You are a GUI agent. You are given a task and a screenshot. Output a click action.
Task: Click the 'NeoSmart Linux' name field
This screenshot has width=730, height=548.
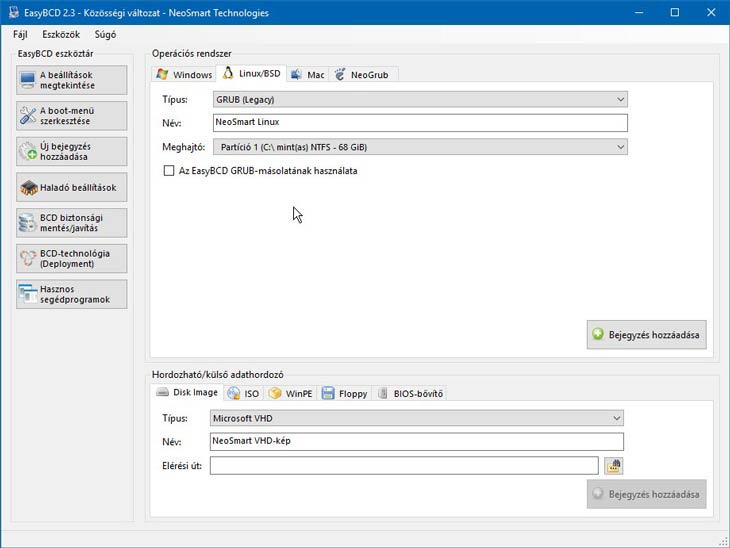(419, 123)
